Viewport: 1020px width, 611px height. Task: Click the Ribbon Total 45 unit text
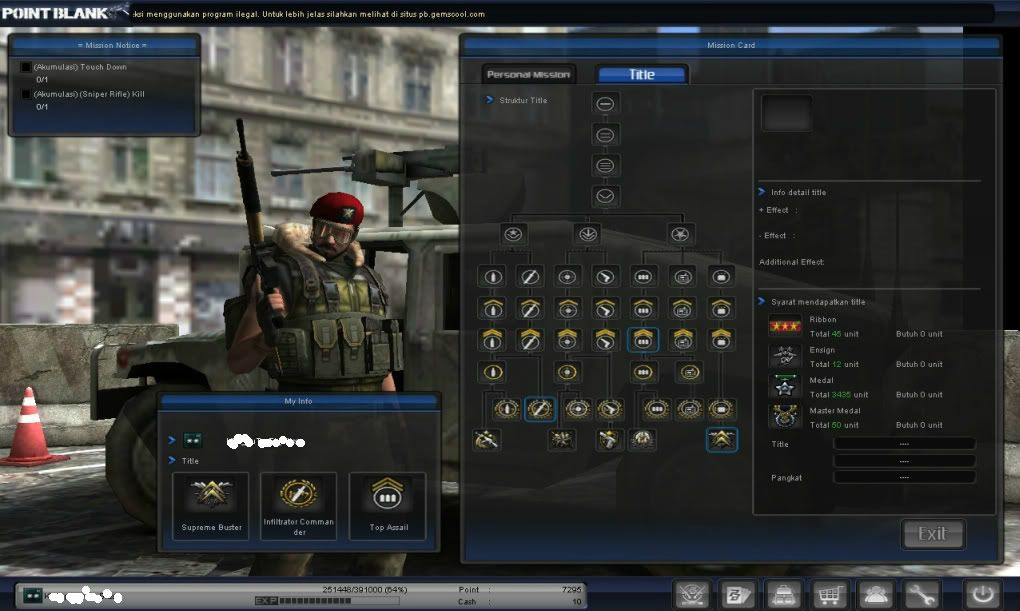click(x=834, y=334)
